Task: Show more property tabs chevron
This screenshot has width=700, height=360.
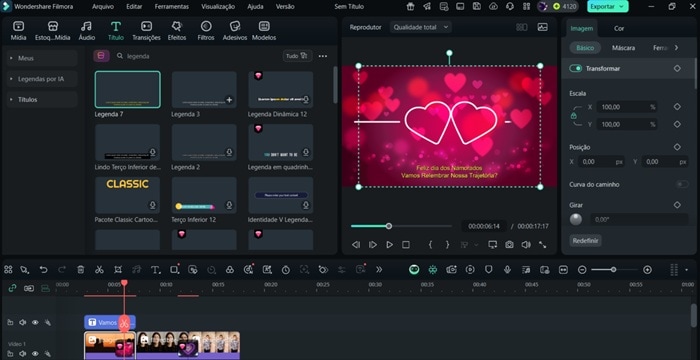Action: coord(676,47)
